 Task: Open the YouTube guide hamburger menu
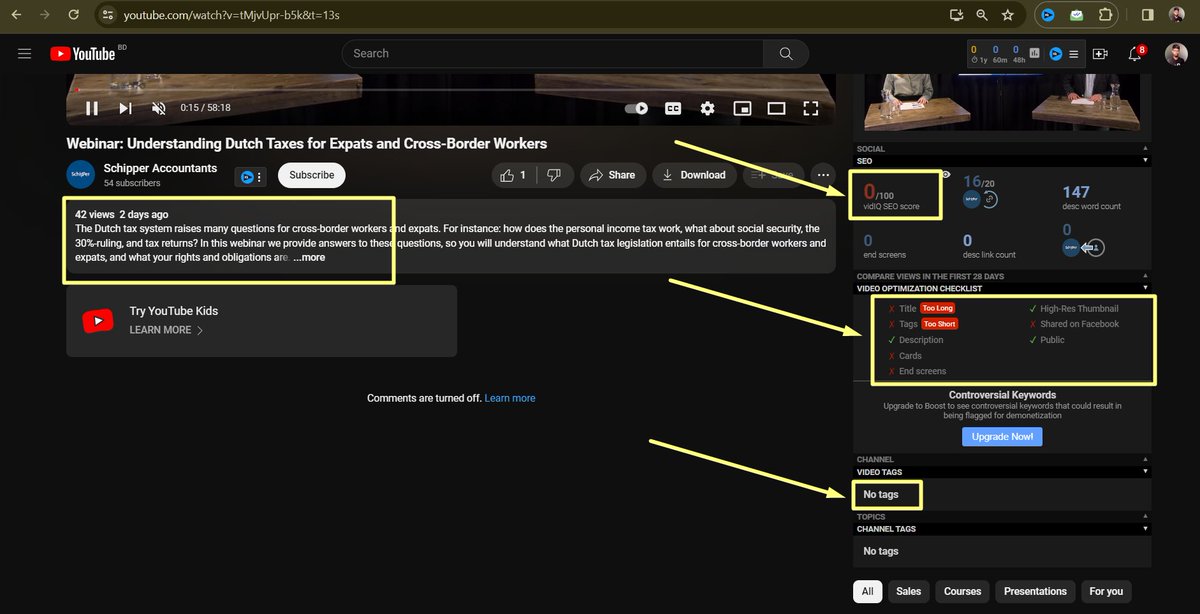[x=24, y=53]
